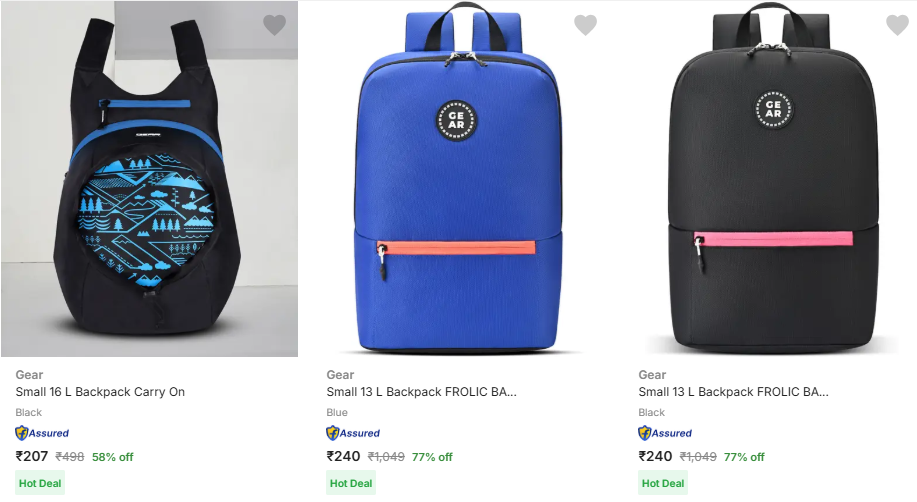The image size is (917, 502).
Task: Click Gear brand name above 16 L backpack
Action: (29, 375)
